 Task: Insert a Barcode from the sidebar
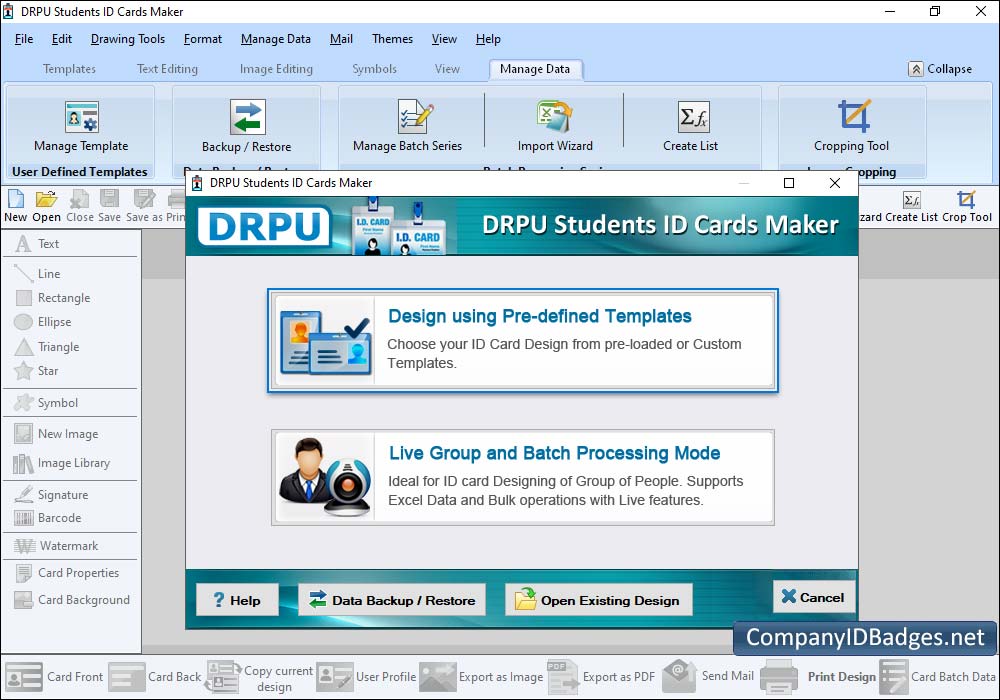point(48,518)
